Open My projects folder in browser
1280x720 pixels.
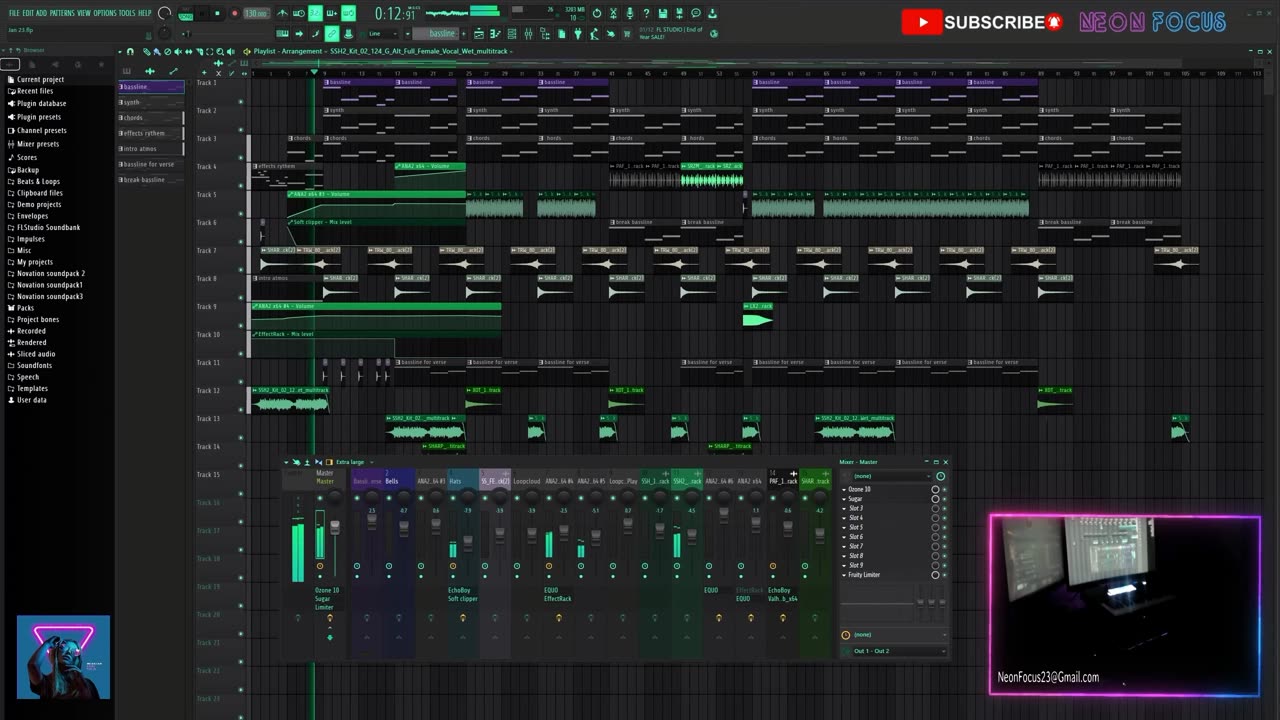(x=35, y=262)
